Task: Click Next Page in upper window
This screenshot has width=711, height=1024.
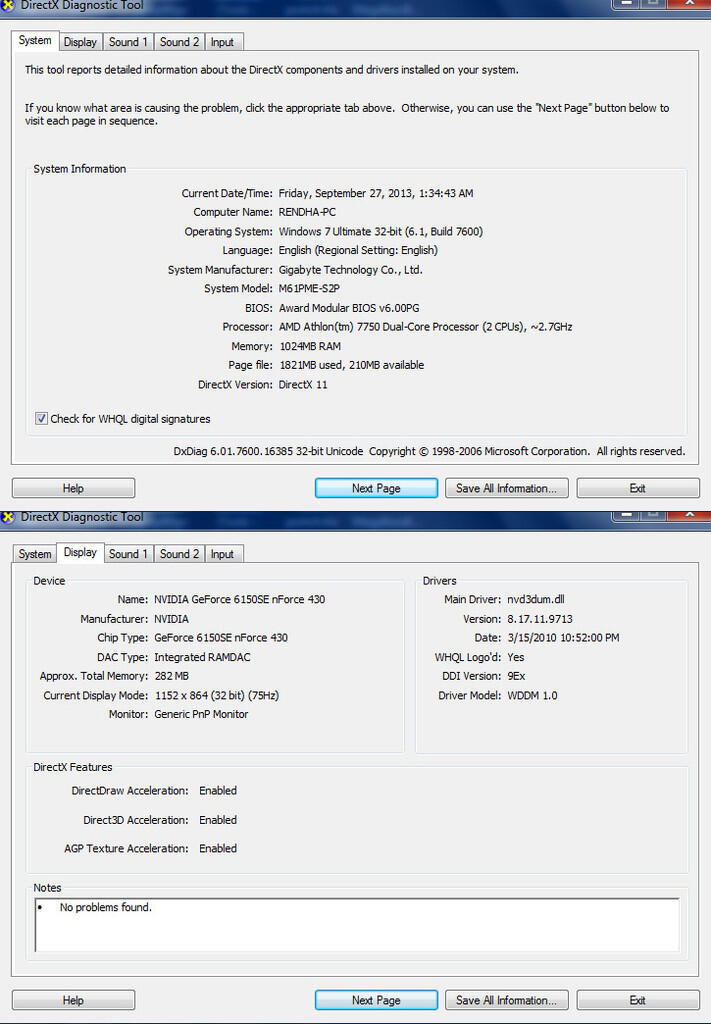Action: pos(376,488)
